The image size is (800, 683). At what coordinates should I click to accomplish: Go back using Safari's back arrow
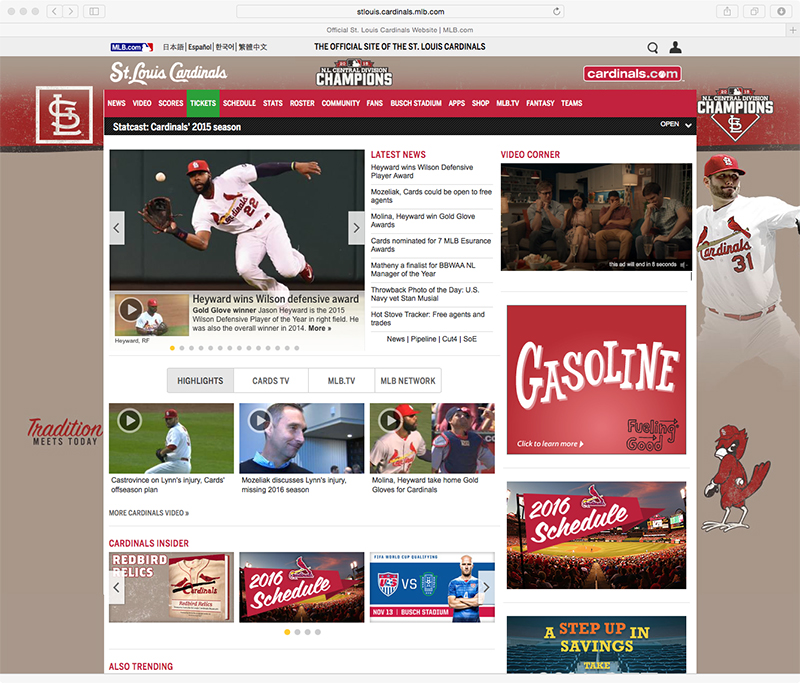click(x=55, y=11)
